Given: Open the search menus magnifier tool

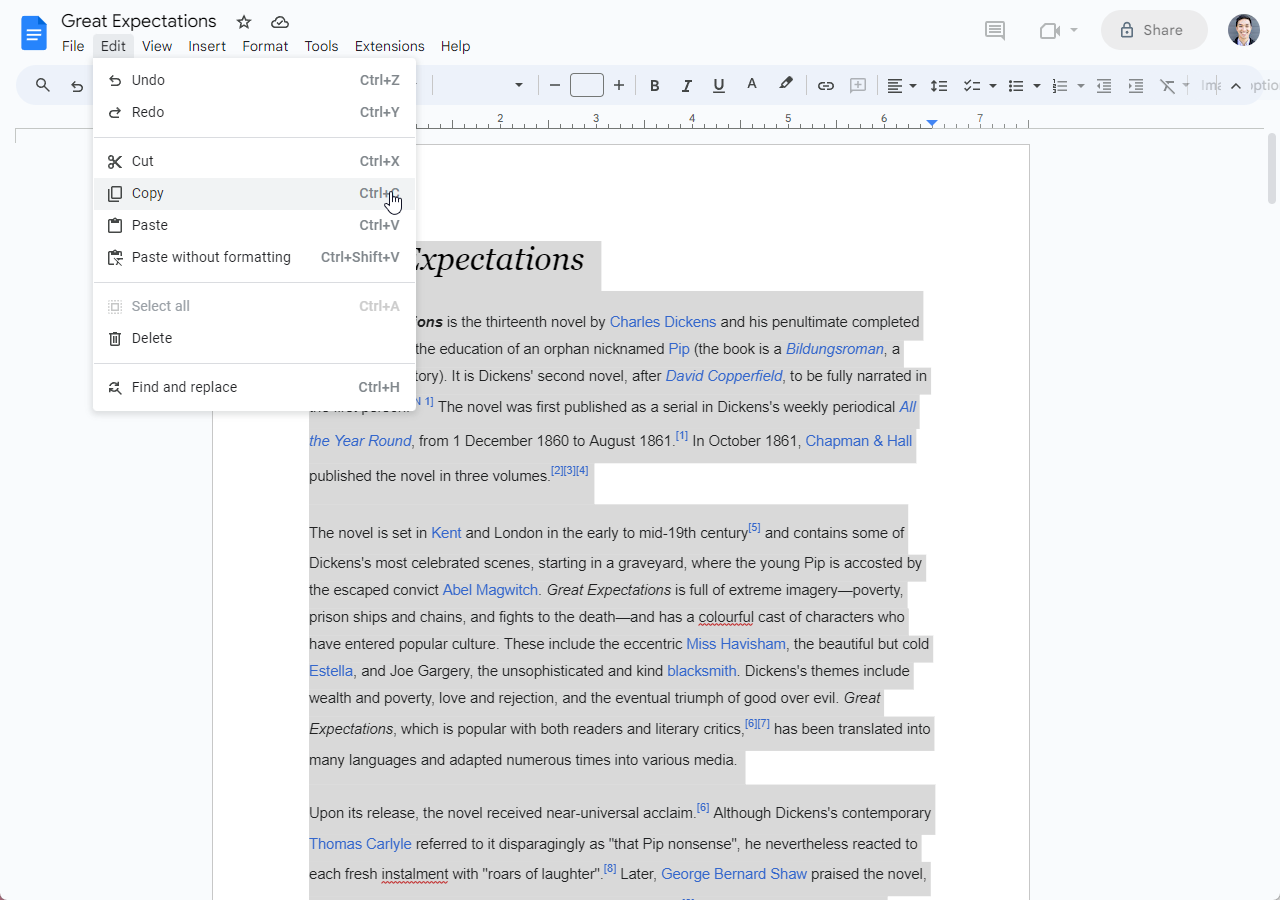Looking at the screenshot, I should 43,86.
